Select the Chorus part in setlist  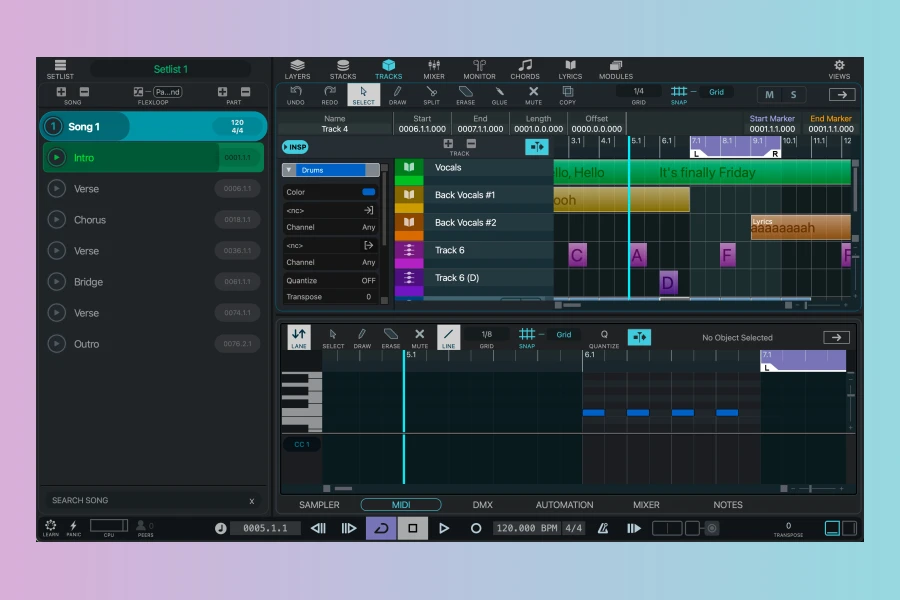(90, 220)
